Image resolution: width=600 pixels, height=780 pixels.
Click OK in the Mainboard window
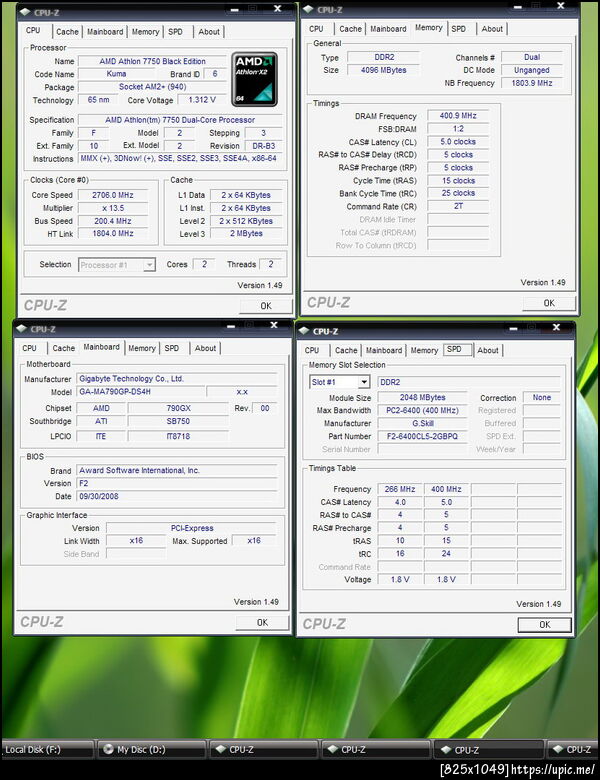point(262,622)
